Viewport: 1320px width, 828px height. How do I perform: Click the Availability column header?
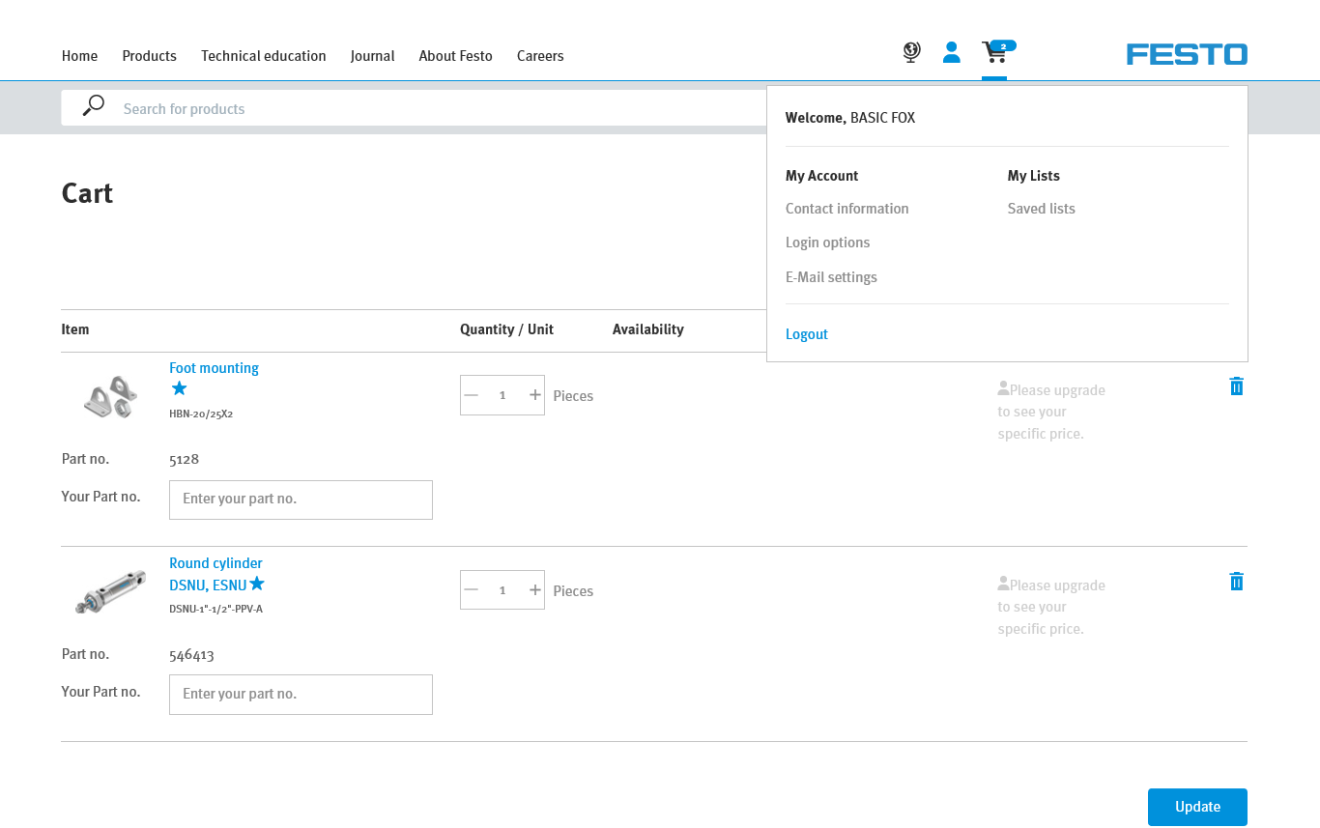click(648, 330)
